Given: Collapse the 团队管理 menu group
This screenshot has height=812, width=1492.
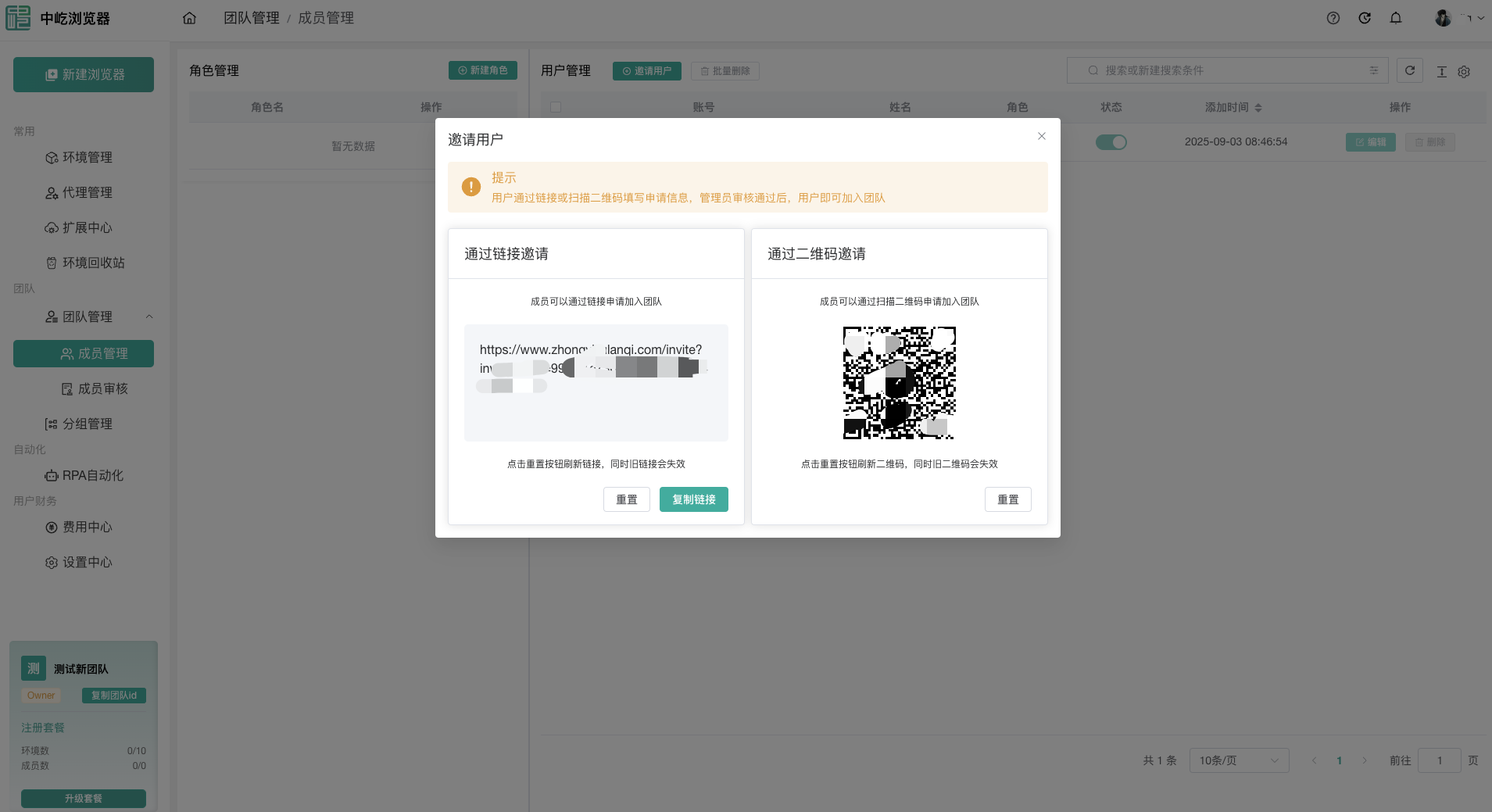Looking at the screenshot, I should pyautogui.click(x=149, y=317).
